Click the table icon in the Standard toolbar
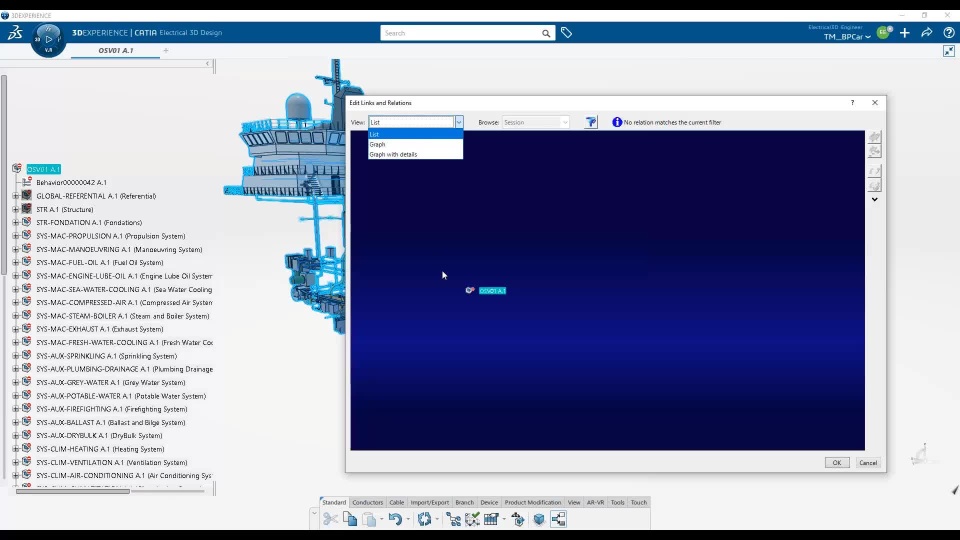The width and height of the screenshot is (960, 540). coord(491,519)
